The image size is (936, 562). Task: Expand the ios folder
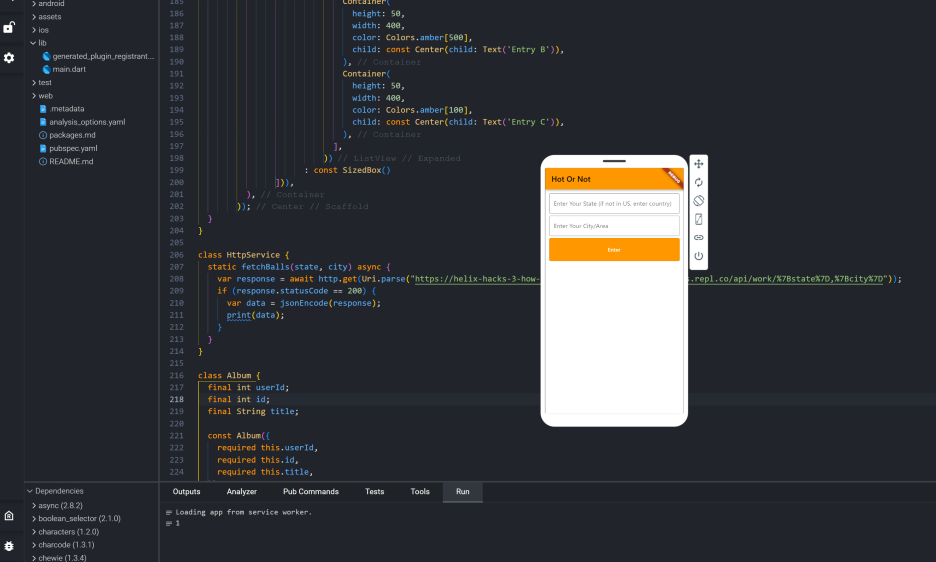[34, 30]
